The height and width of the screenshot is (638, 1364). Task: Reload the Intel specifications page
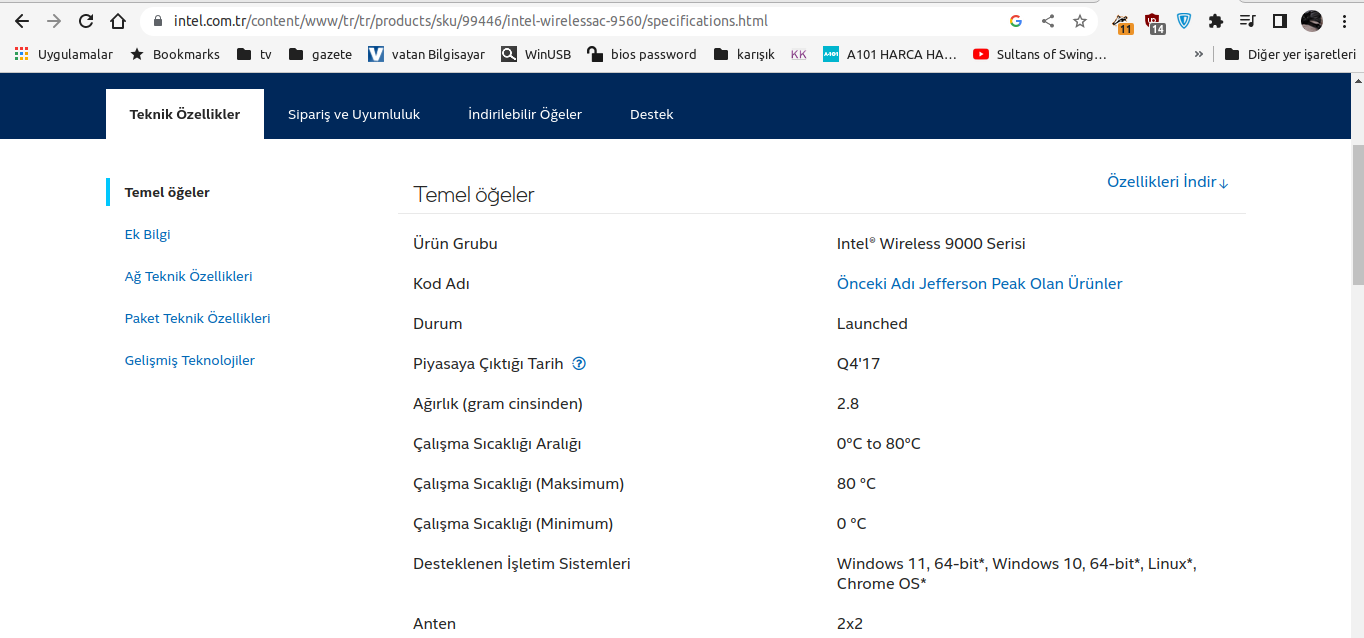pos(86,21)
